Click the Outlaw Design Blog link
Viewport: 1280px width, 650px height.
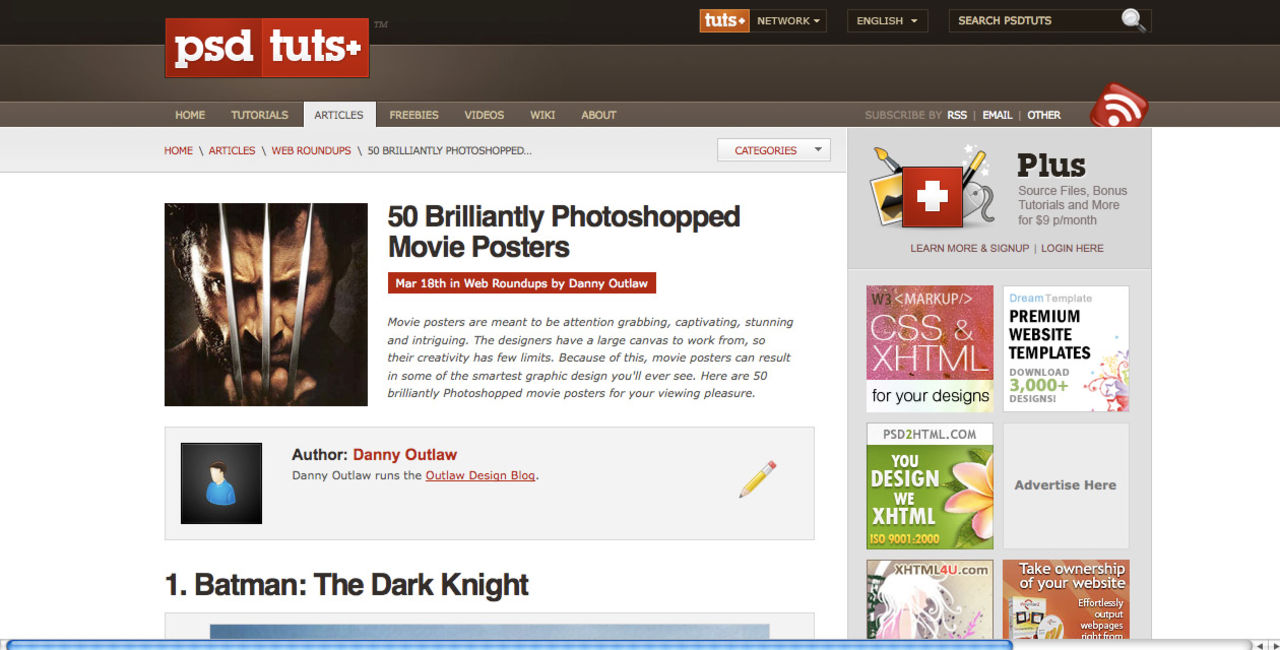tap(480, 476)
